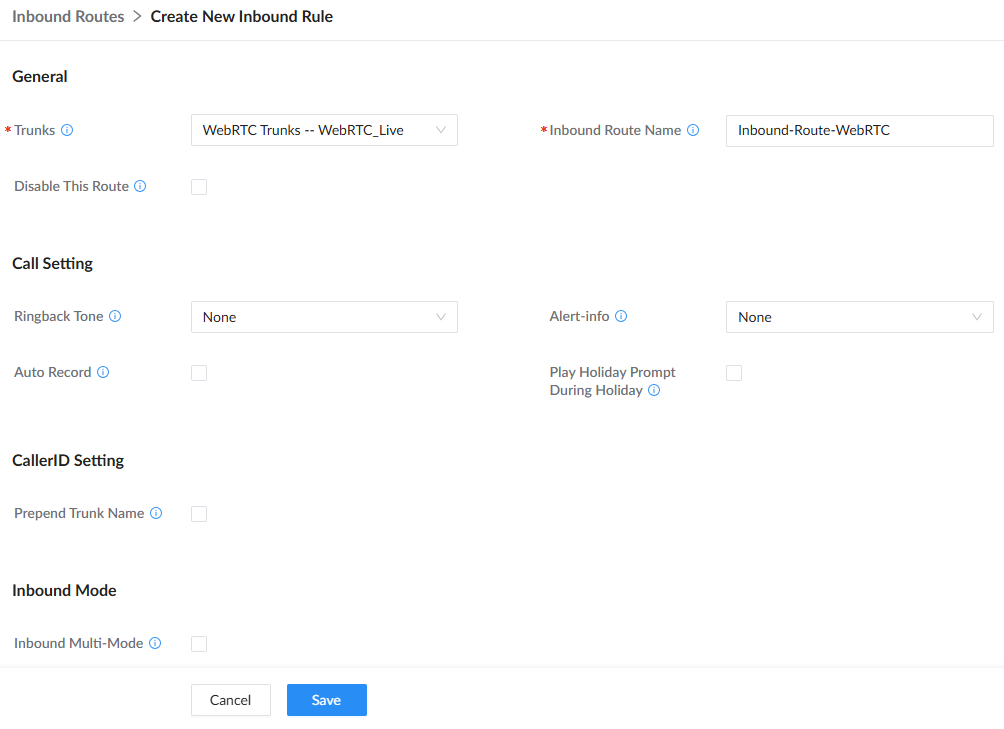Expand the Ringback Tone dropdown
Screen dimensions: 1004x729
(x=324, y=317)
